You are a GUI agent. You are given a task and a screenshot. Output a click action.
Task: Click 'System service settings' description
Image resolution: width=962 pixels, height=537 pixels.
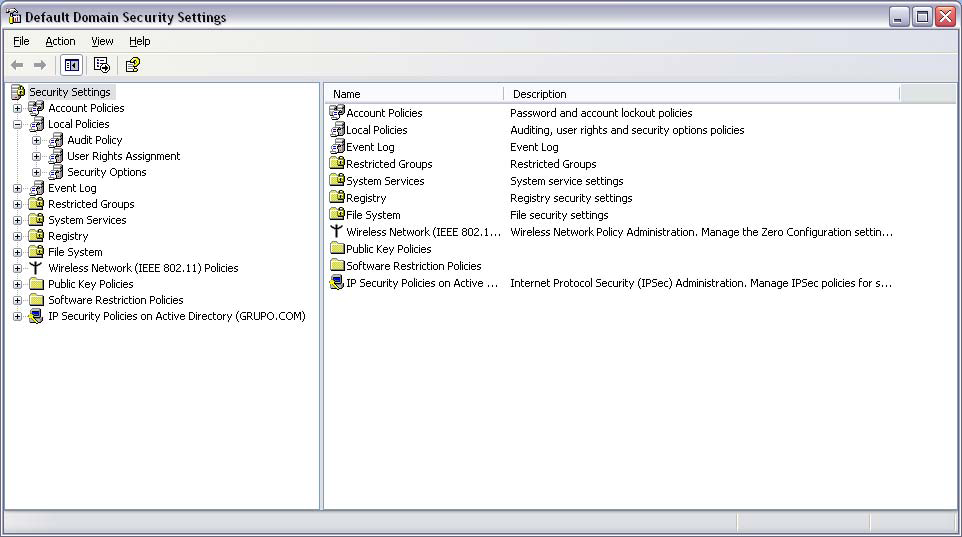567,181
